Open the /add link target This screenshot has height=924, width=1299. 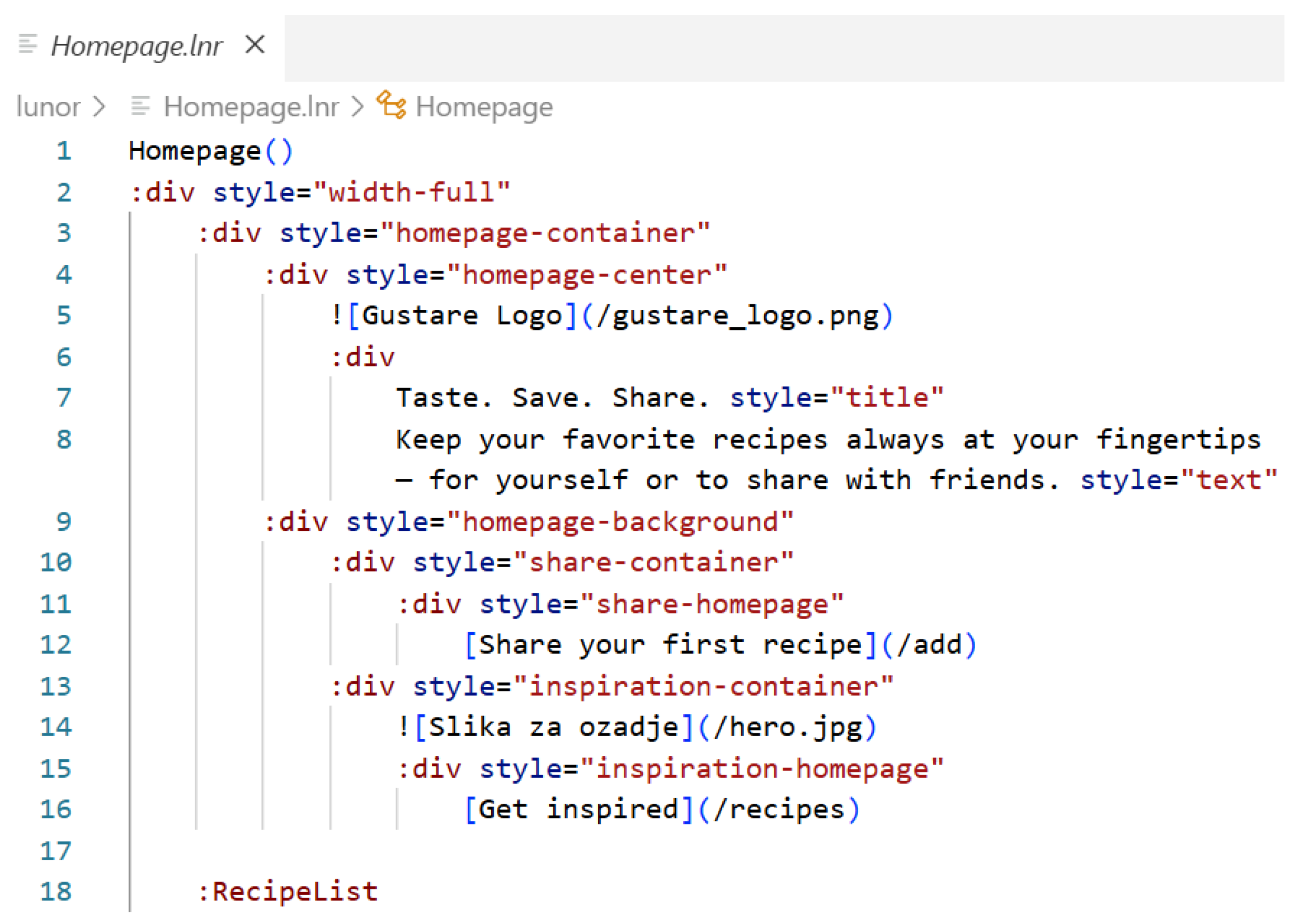pyautogui.click(x=929, y=645)
